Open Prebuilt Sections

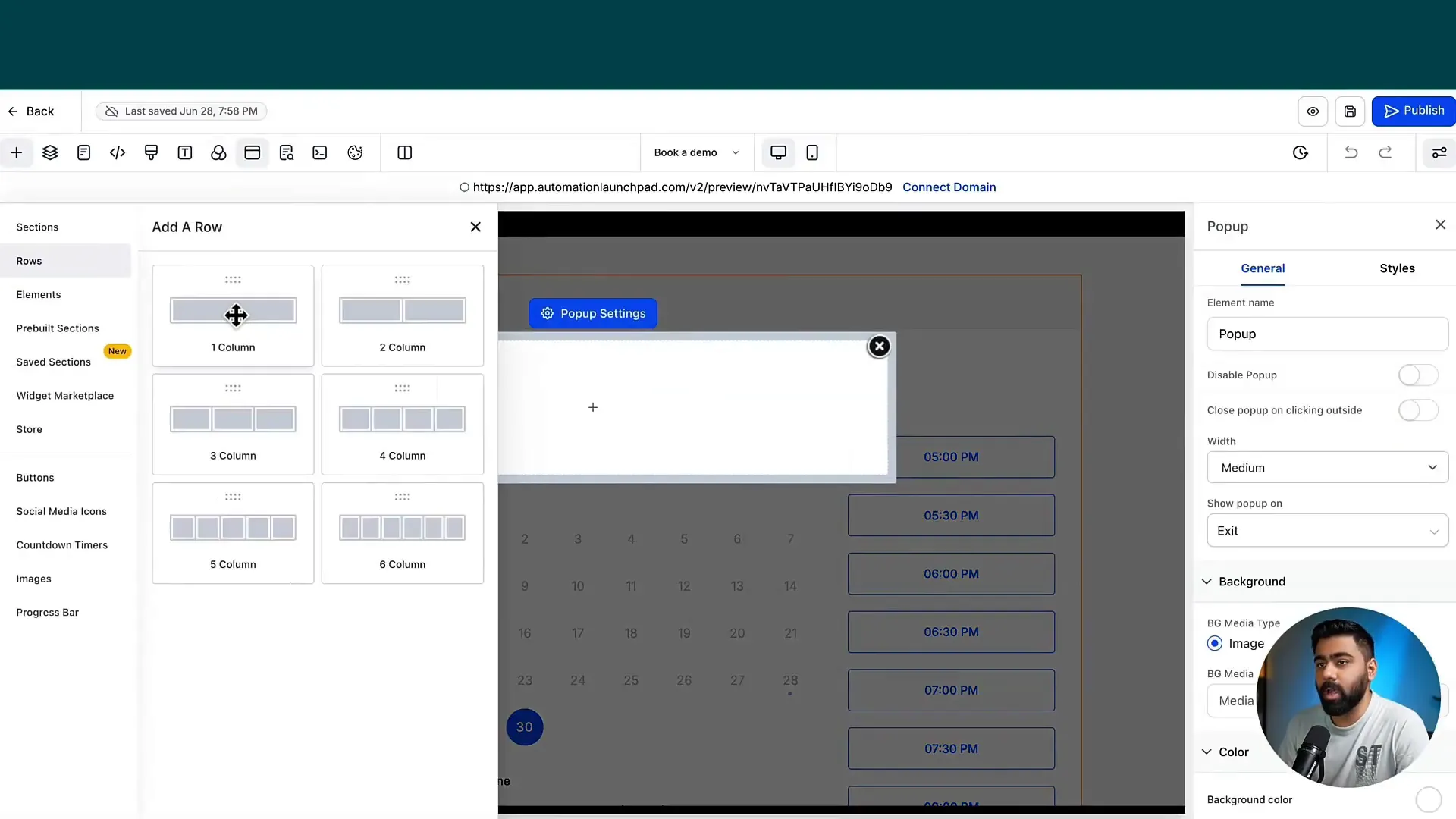(x=58, y=328)
